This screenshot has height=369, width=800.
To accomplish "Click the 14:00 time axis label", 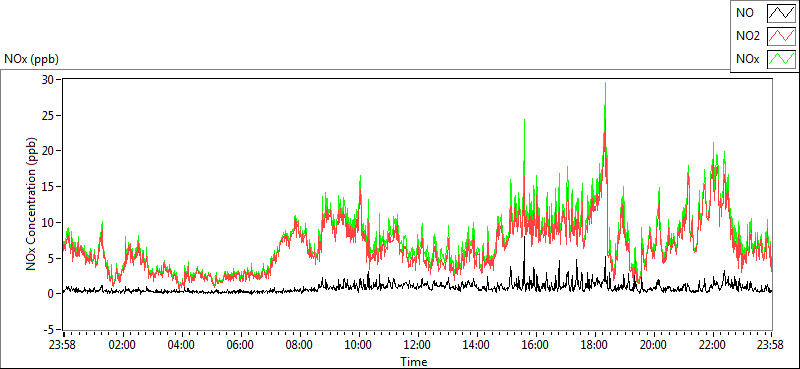I will click(477, 344).
